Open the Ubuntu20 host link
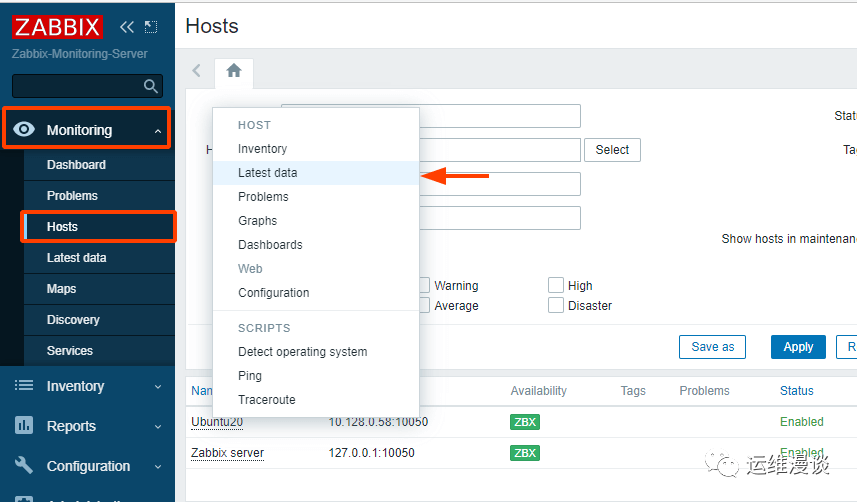Viewport: 857px width, 502px height. pyautogui.click(x=217, y=422)
